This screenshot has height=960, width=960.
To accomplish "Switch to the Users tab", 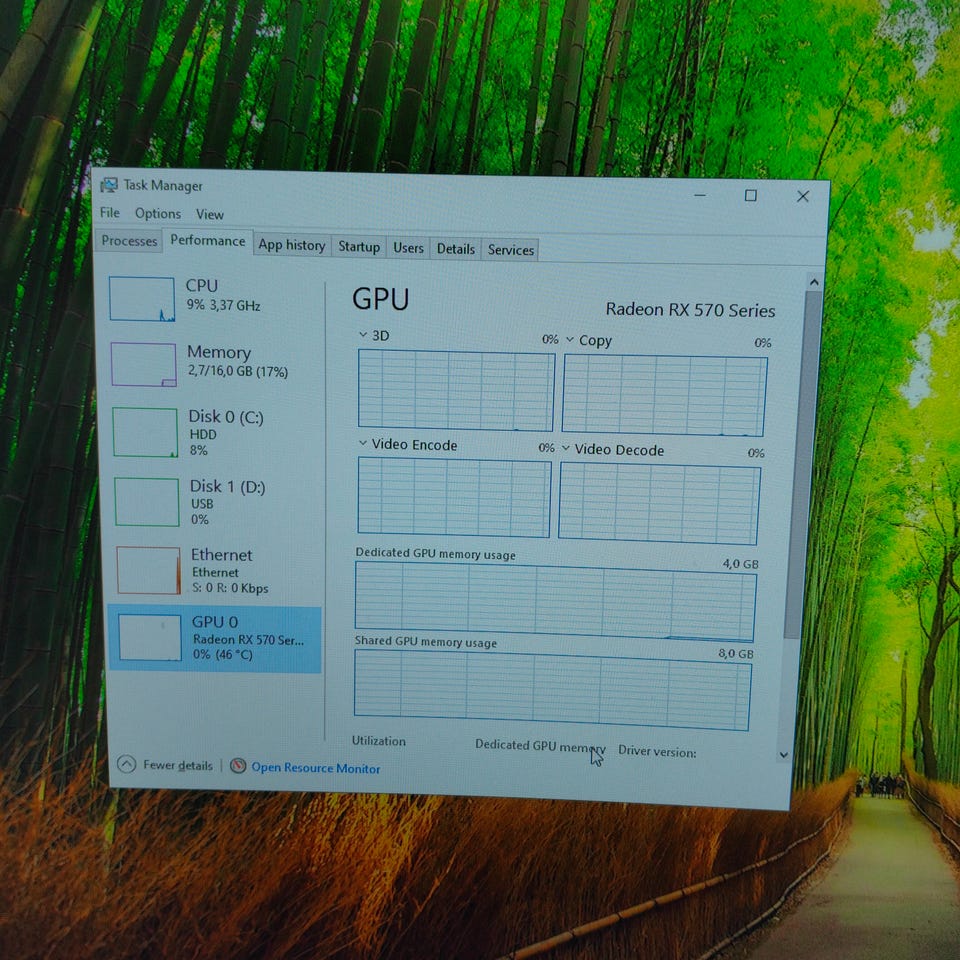I will click(x=408, y=248).
